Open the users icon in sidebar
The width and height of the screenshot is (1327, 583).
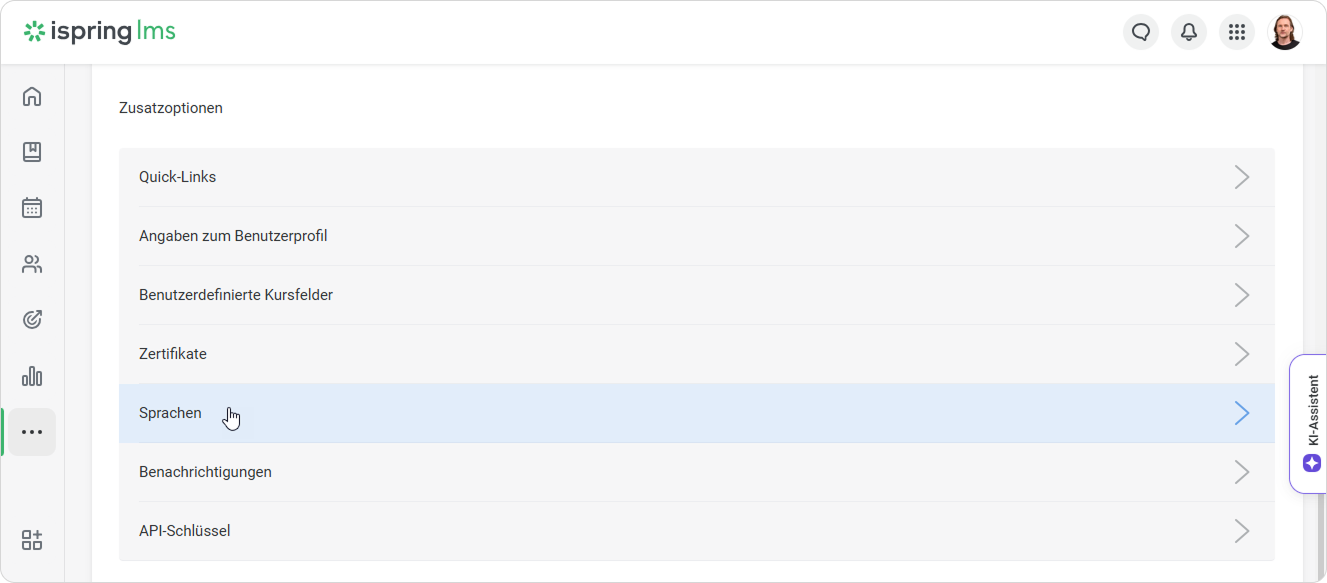(32, 264)
